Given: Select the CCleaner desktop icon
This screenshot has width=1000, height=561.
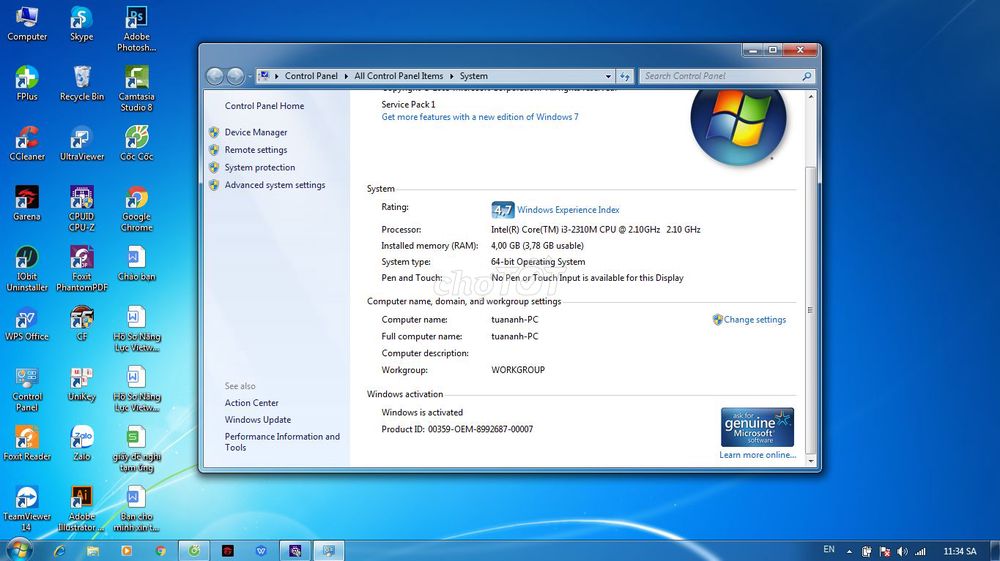Looking at the screenshot, I should pyautogui.click(x=27, y=143).
